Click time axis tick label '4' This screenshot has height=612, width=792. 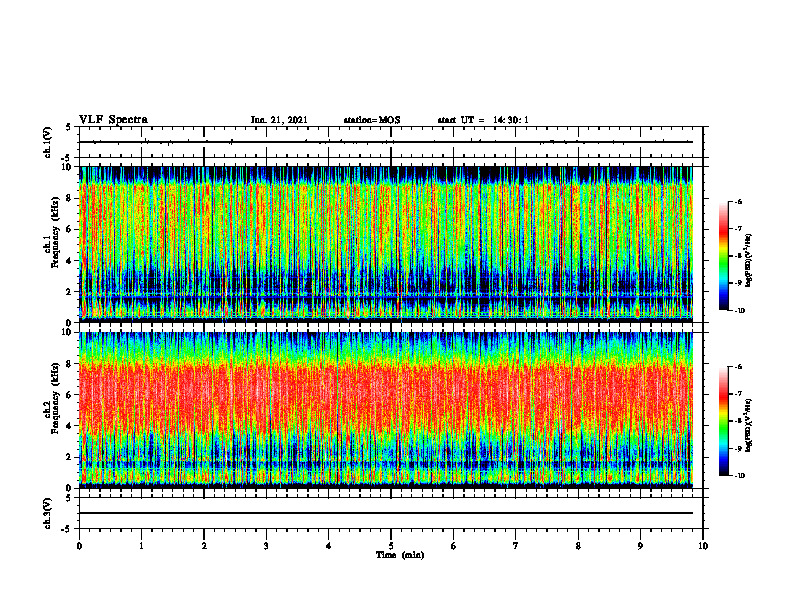click(329, 546)
